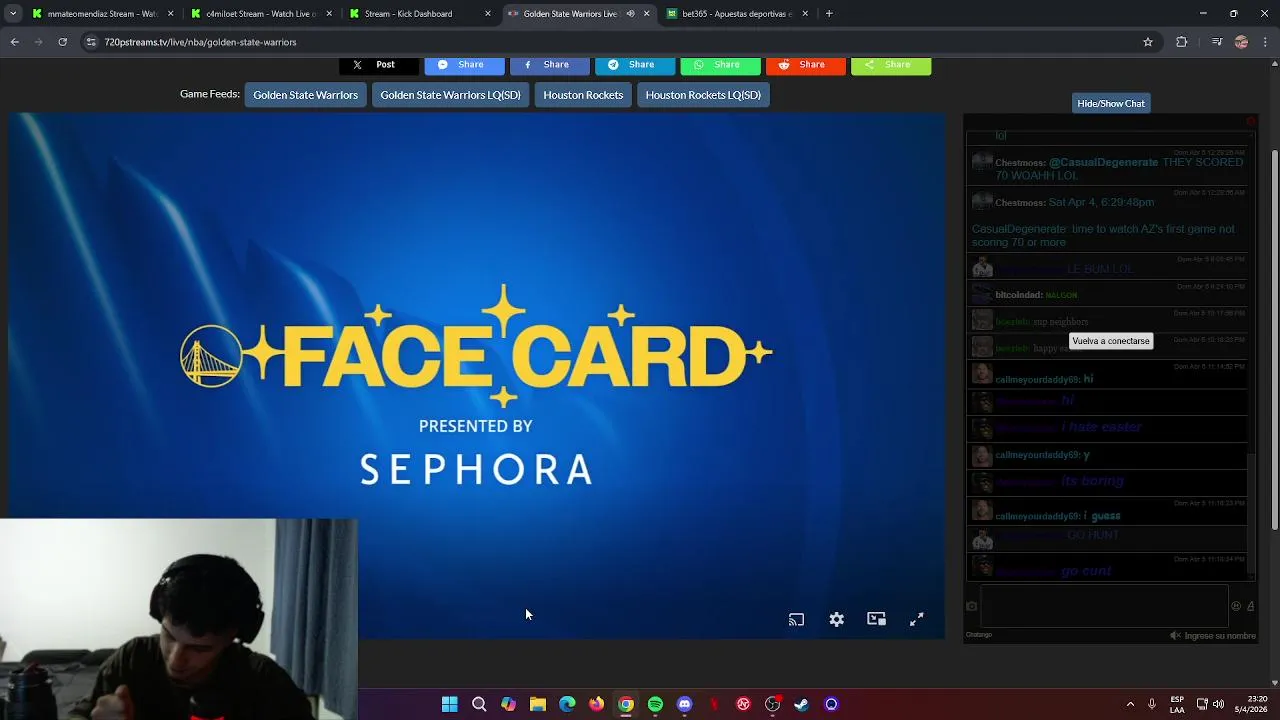
Task: Open the chat emoji picker icon
Action: pos(1236,606)
